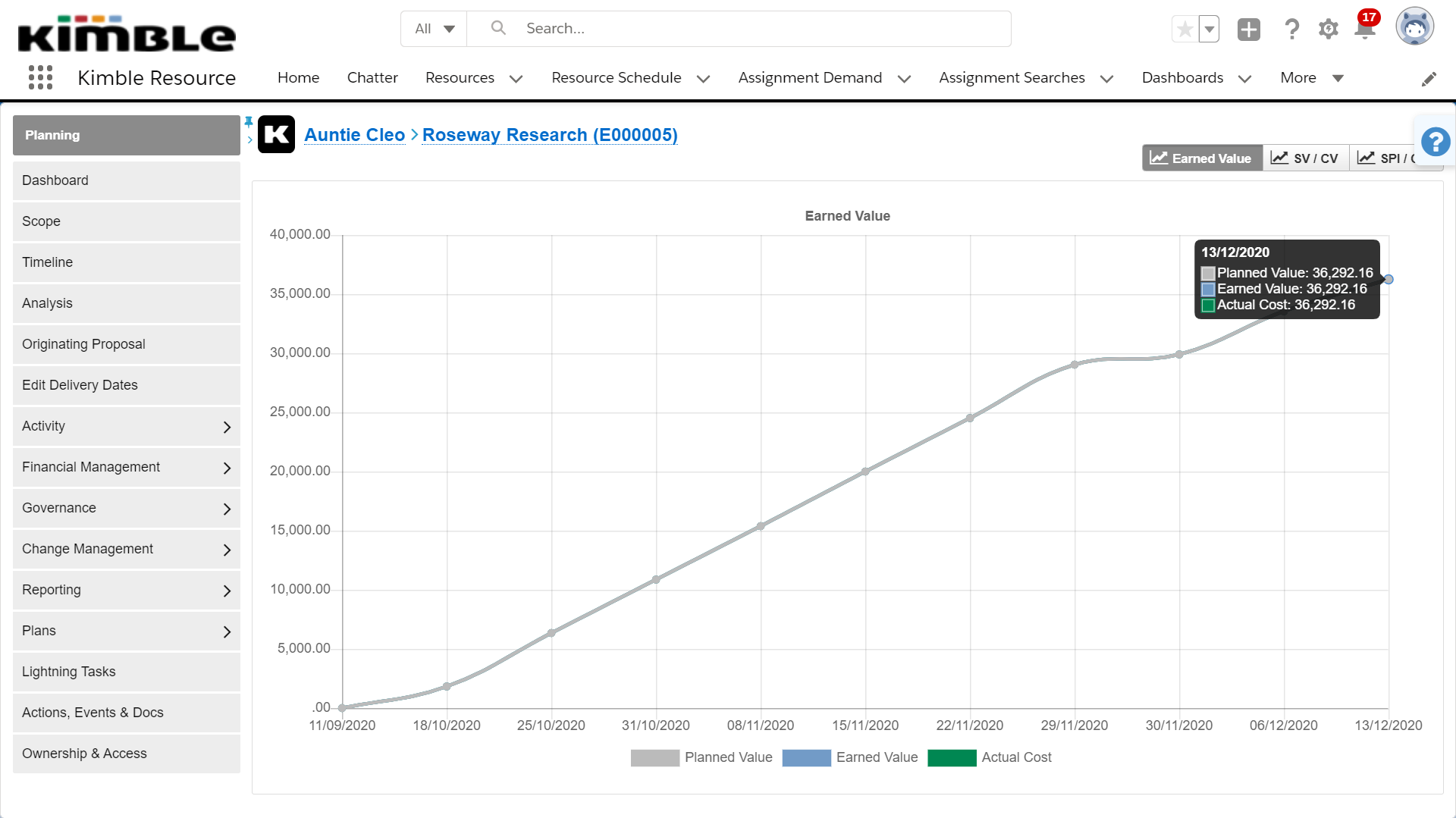Click the floating blue help bubble icon

[x=1434, y=141]
